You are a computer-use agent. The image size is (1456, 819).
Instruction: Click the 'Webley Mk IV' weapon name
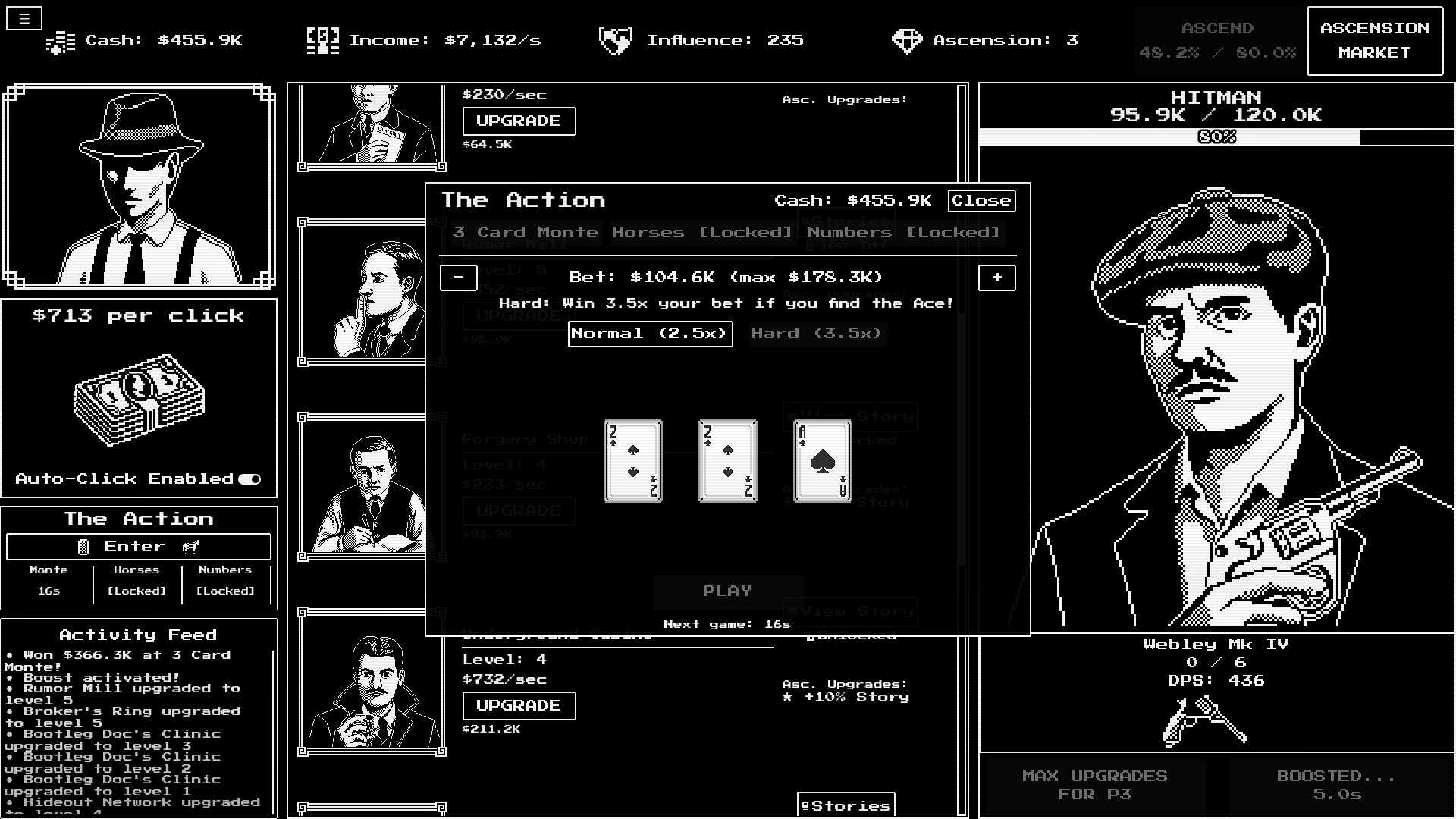point(1216,645)
